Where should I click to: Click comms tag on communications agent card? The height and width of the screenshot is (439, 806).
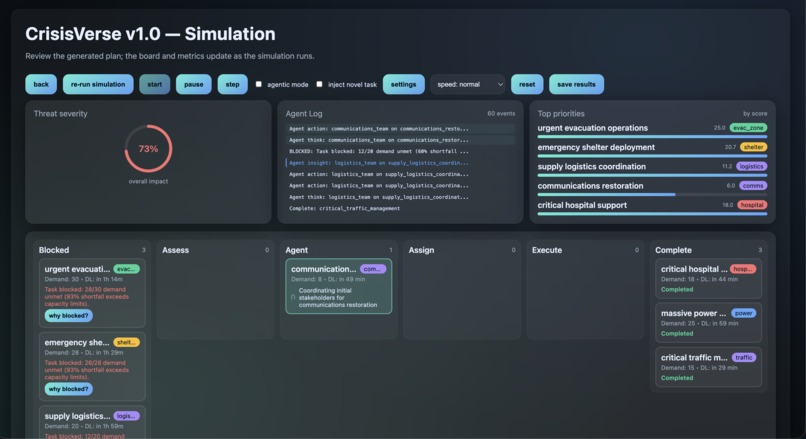[373, 269]
